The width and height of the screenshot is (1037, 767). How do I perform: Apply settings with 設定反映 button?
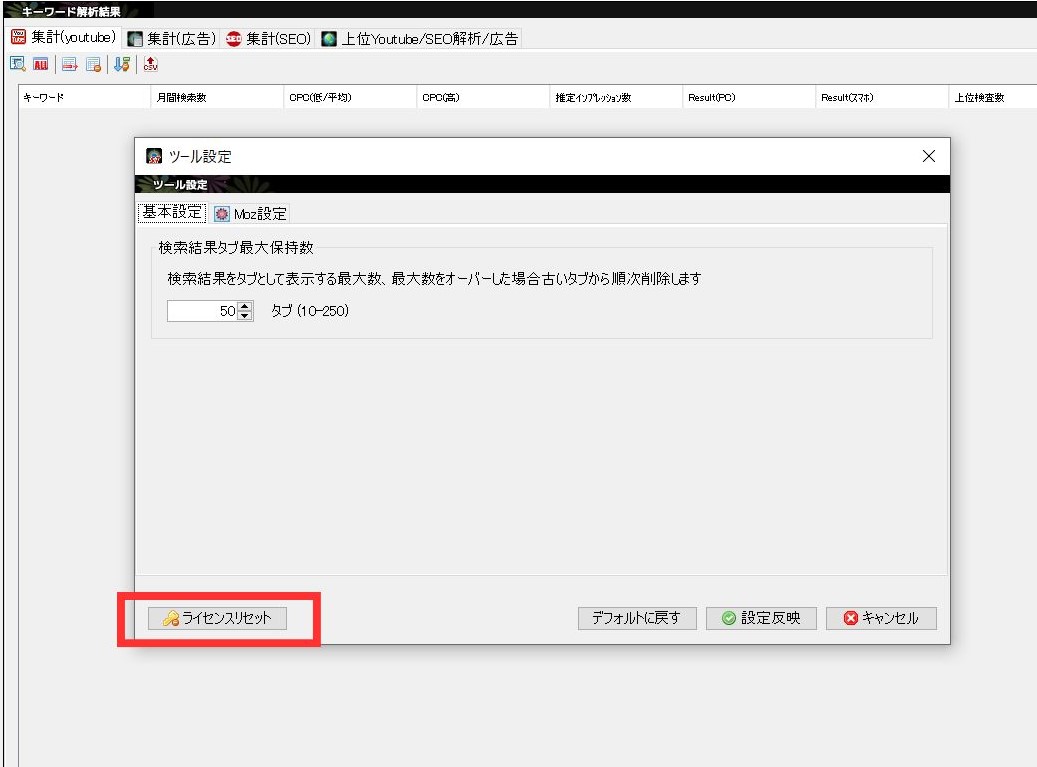point(761,618)
